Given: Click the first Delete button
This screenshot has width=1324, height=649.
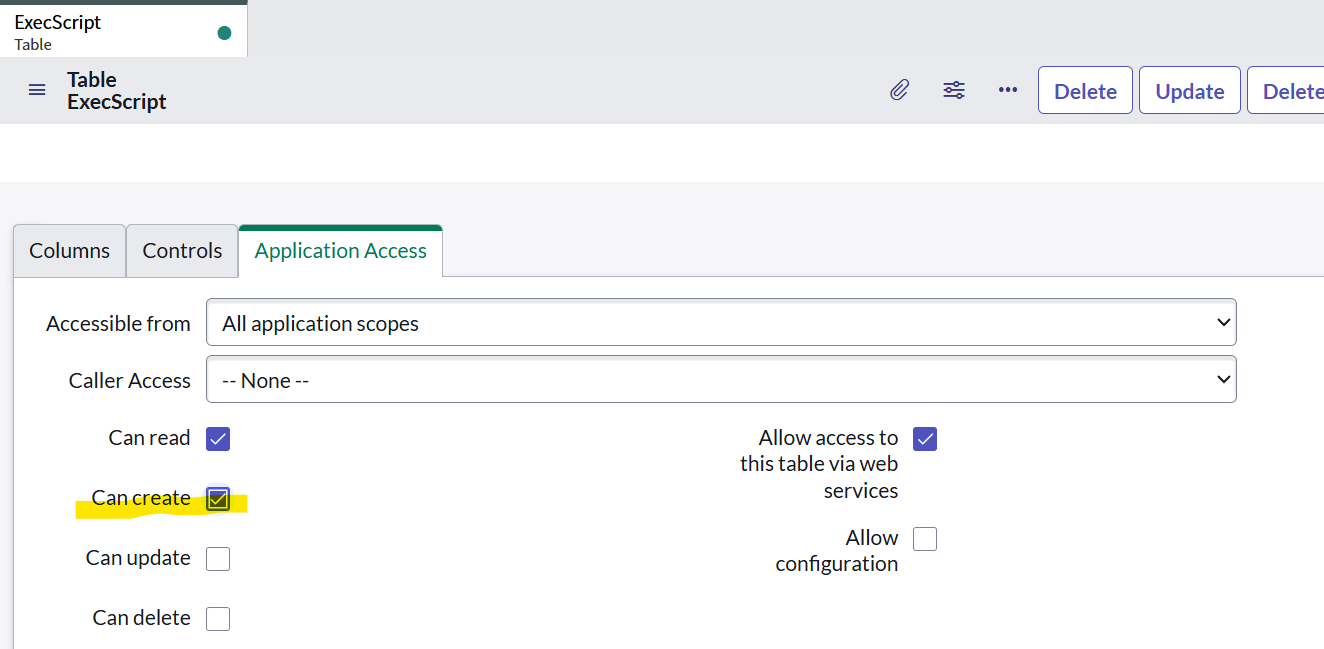Looking at the screenshot, I should (x=1085, y=91).
